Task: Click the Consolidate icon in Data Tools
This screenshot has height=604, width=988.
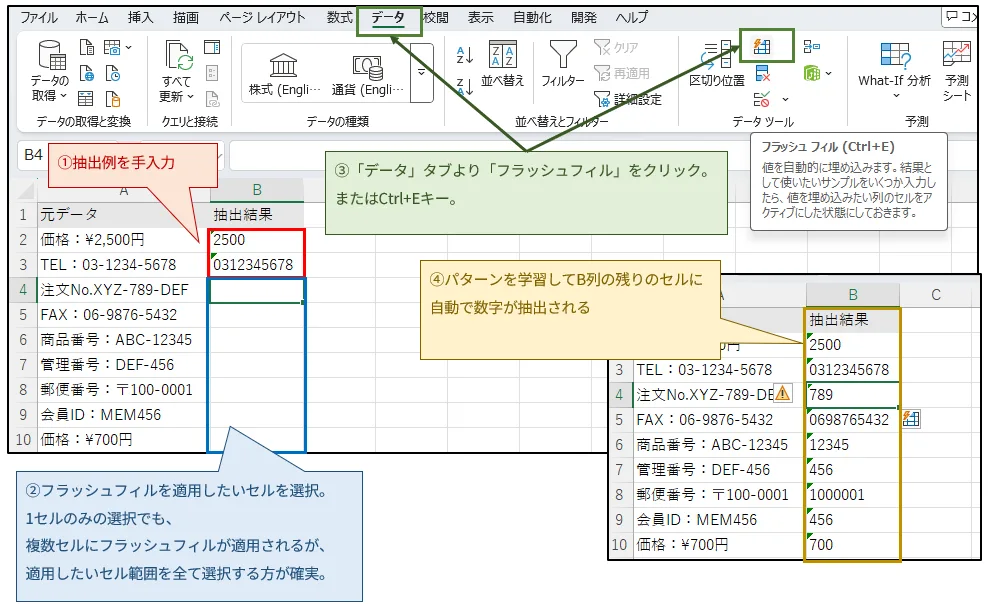Action: [811, 46]
